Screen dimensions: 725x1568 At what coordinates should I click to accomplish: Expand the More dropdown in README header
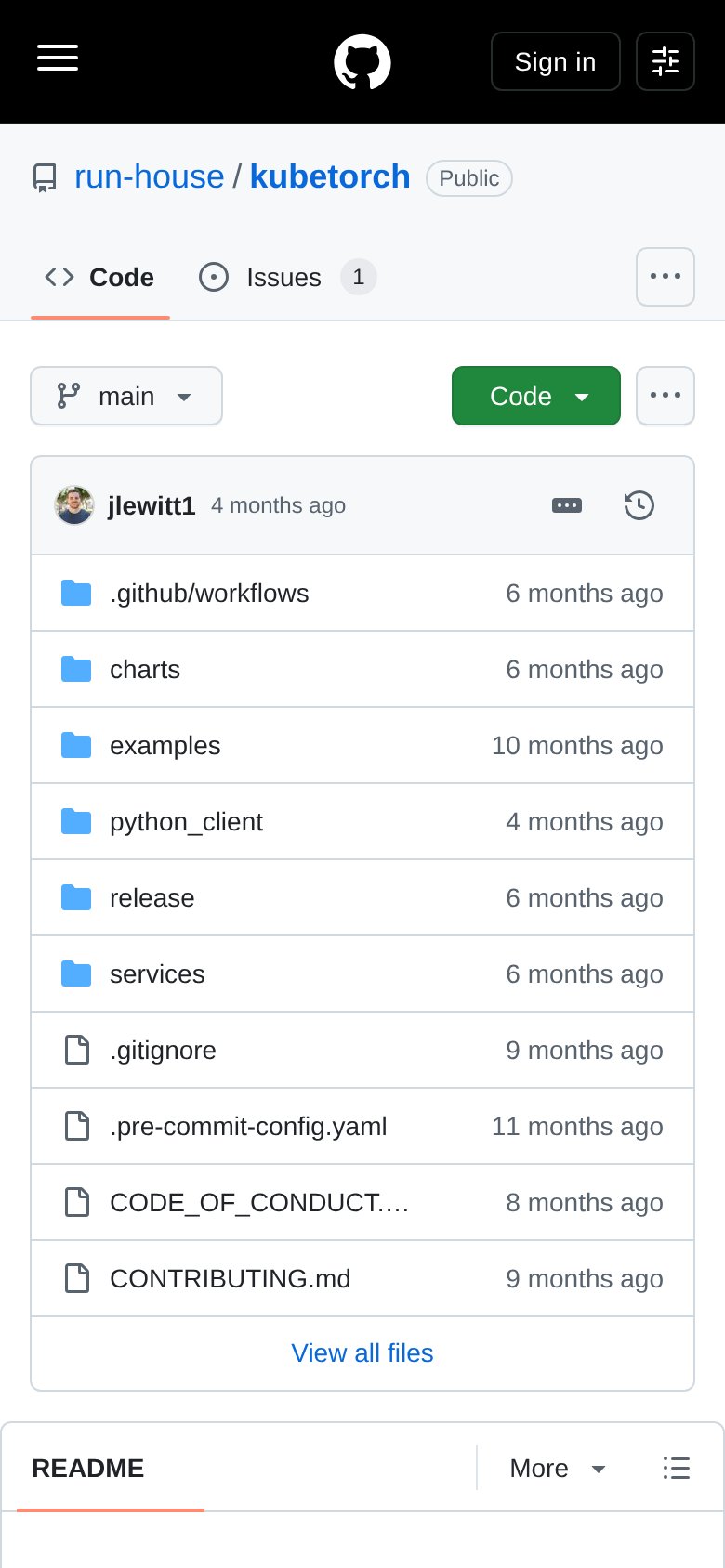pyautogui.click(x=558, y=1468)
